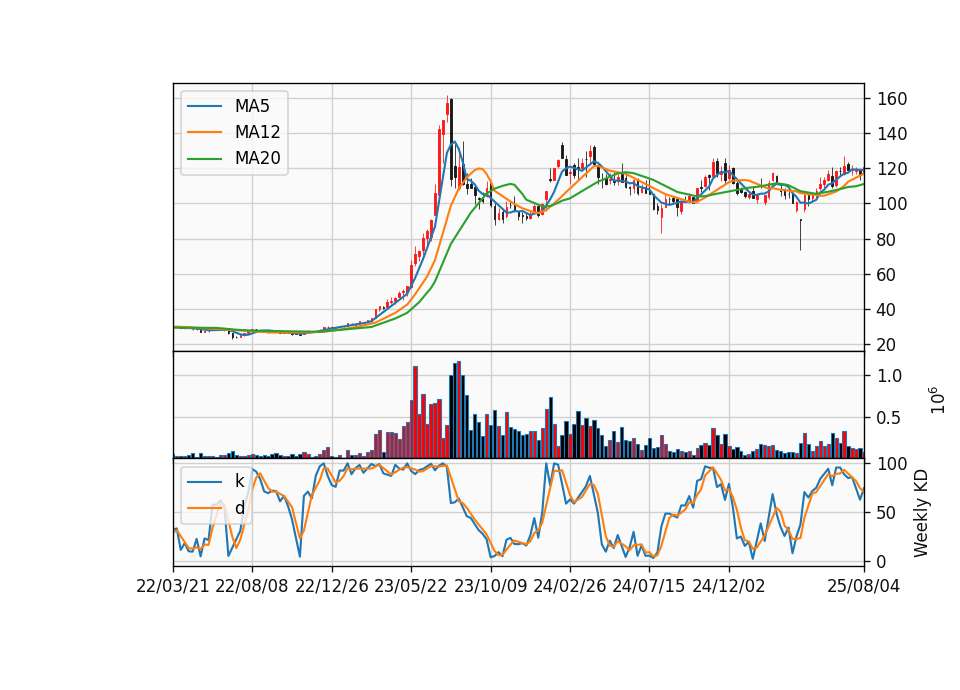
Task: Click the 24/12/02 date axis label
Action: pyautogui.click(x=729, y=586)
